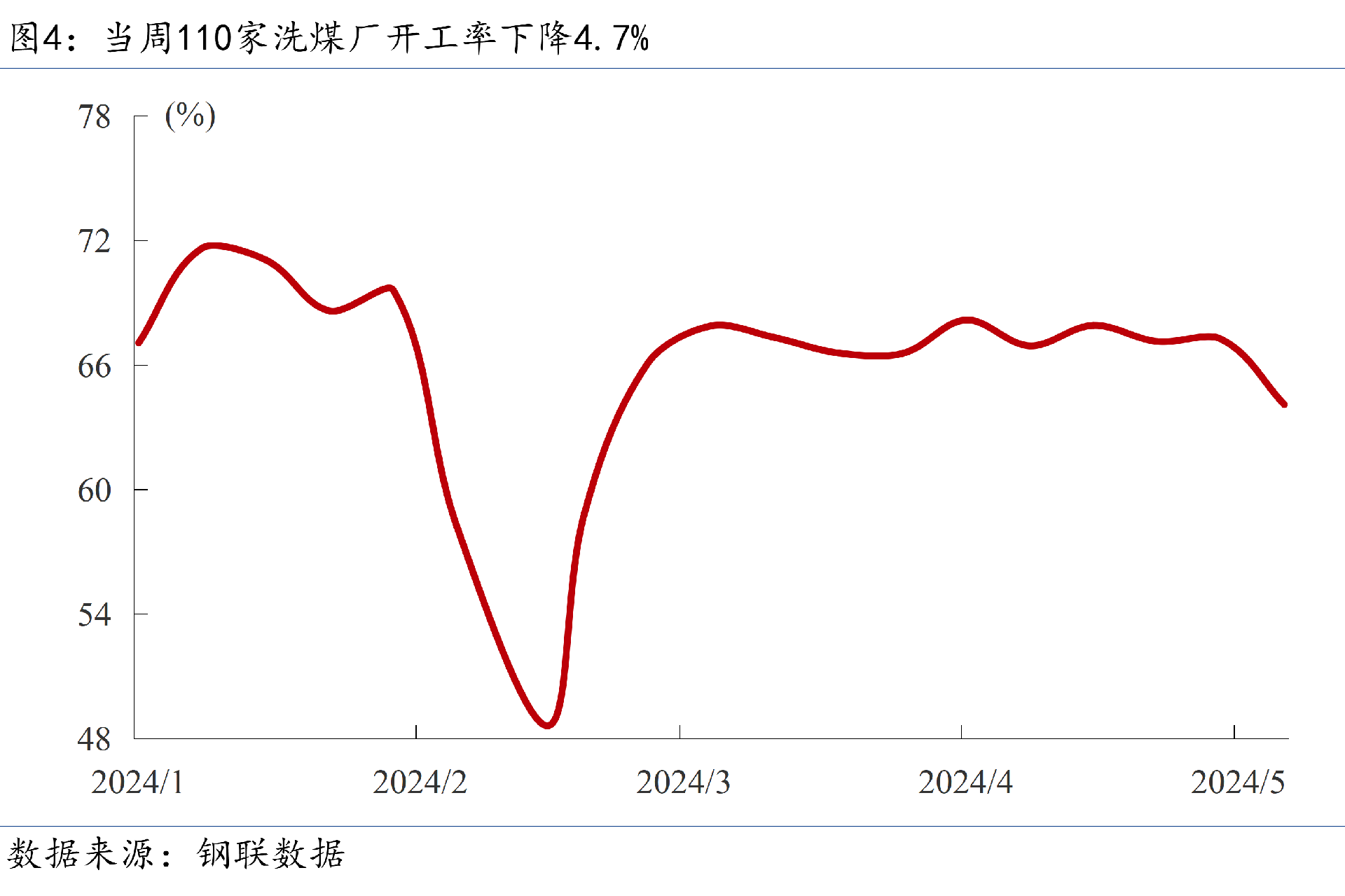Screen dimensions: 1345x896
Task: Click the 数据来源 label at bottom
Action: click(81, 853)
